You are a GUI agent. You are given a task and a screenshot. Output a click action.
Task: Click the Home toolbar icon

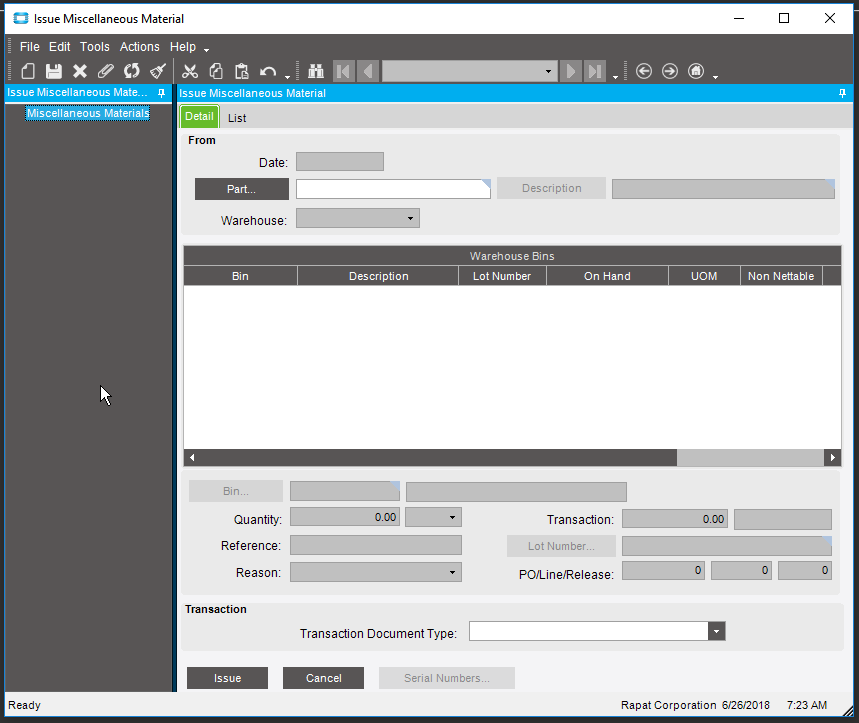click(x=696, y=71)
